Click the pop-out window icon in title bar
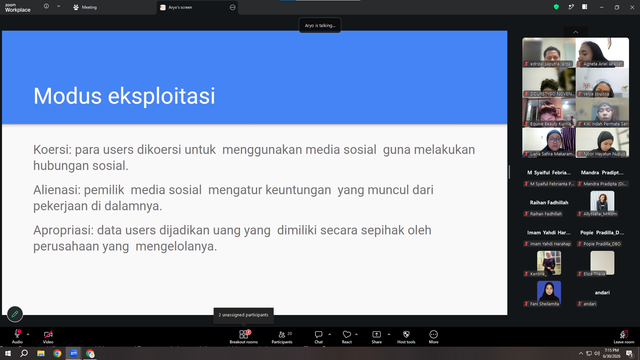 pyautogui.click(x=571, y=7)
